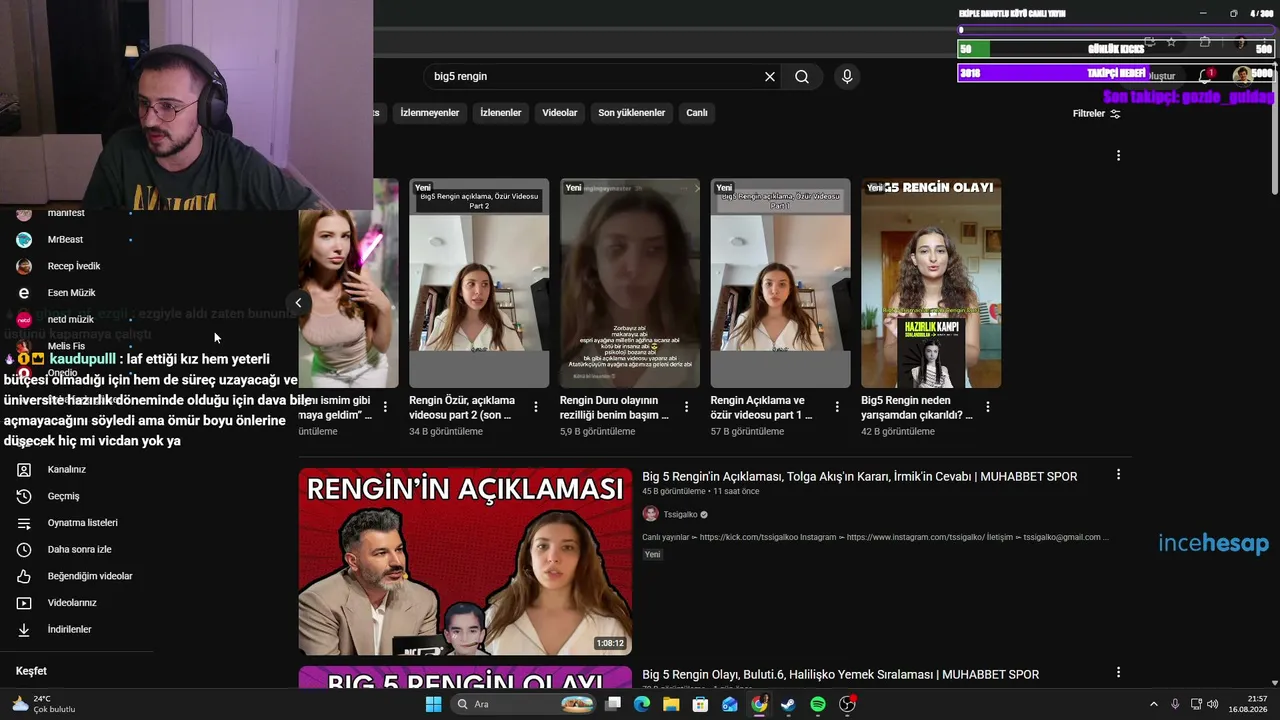
Task: Launch Microsoft Edge from the taskbar
Action: tap(642, 704)
